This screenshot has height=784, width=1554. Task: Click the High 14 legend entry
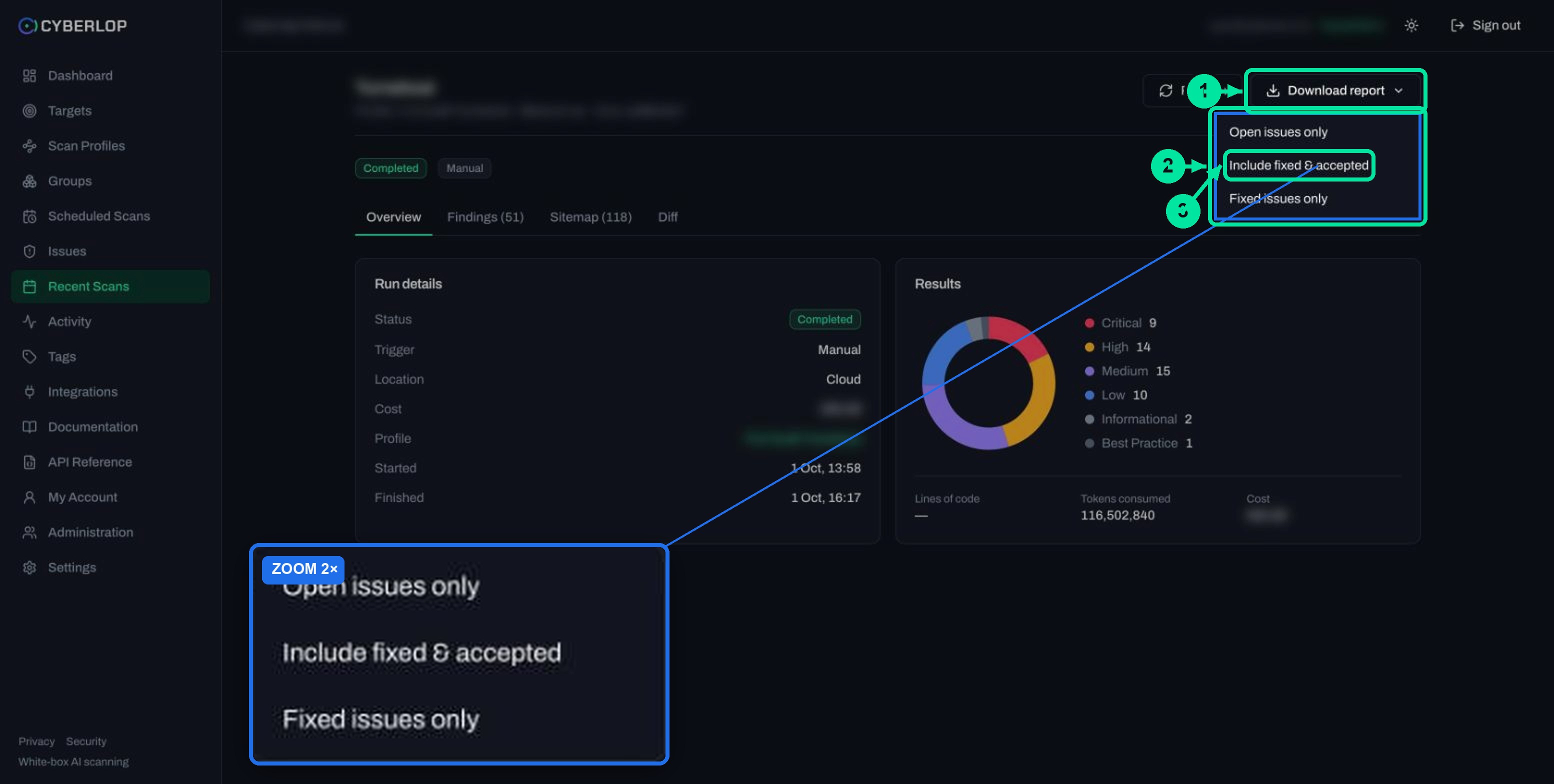tap(1117, 347)
